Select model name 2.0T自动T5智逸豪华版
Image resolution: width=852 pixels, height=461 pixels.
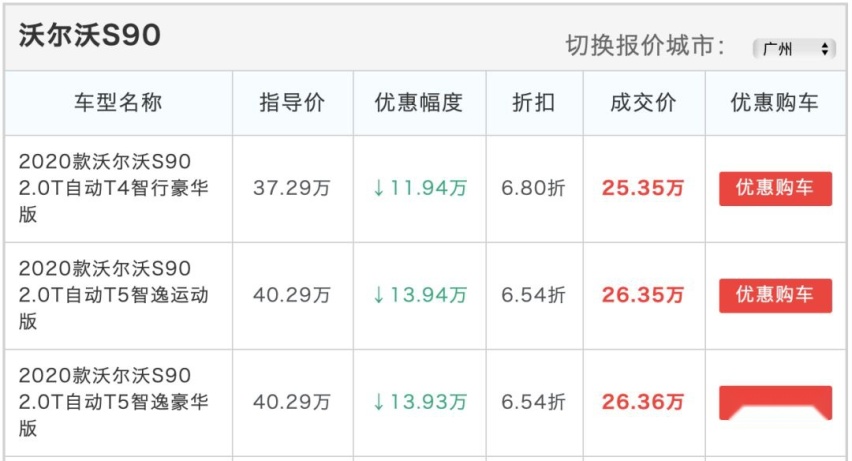114,402
